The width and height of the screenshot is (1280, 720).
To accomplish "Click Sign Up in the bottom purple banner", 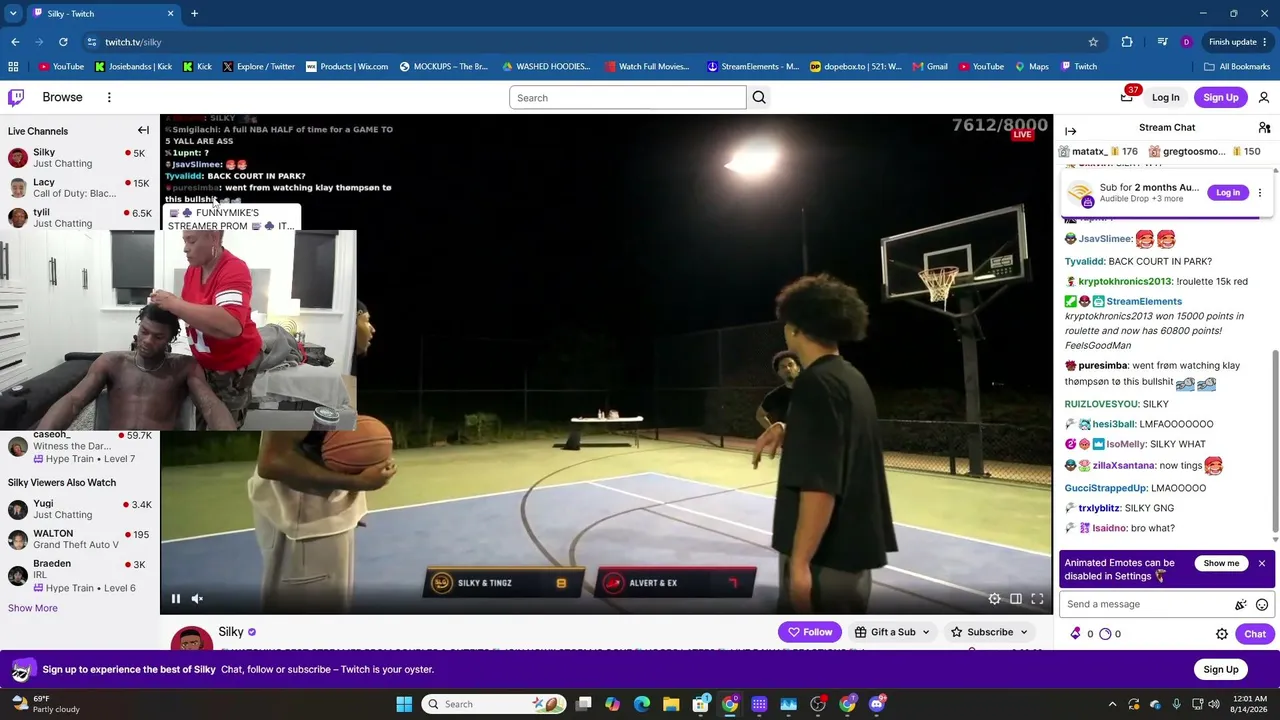I will pos(1221,670).
